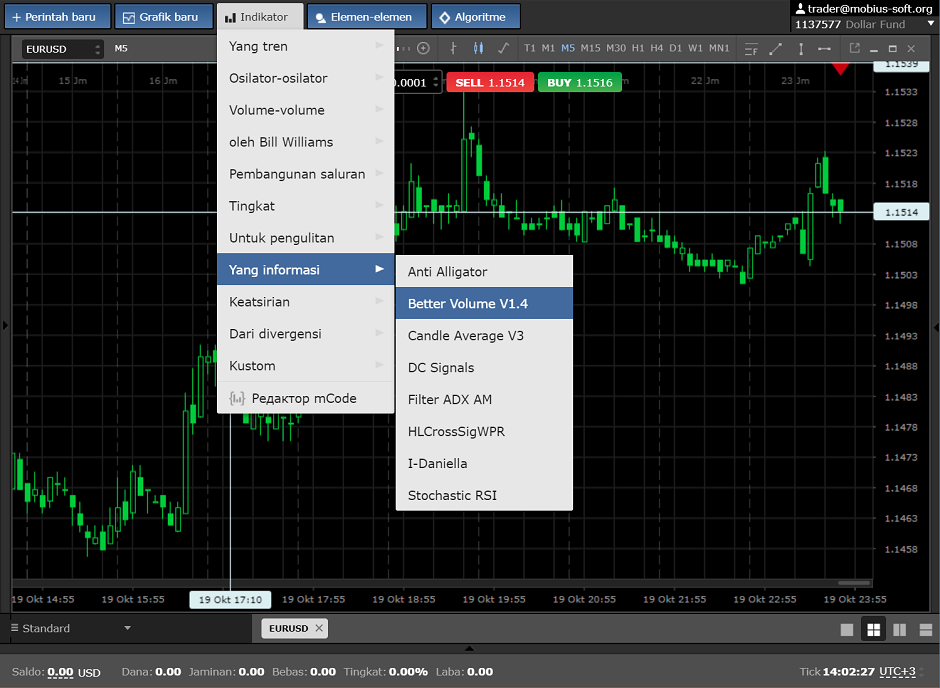Select the candlestick chart style icon
940x688 pixels.
pos(478,48)
